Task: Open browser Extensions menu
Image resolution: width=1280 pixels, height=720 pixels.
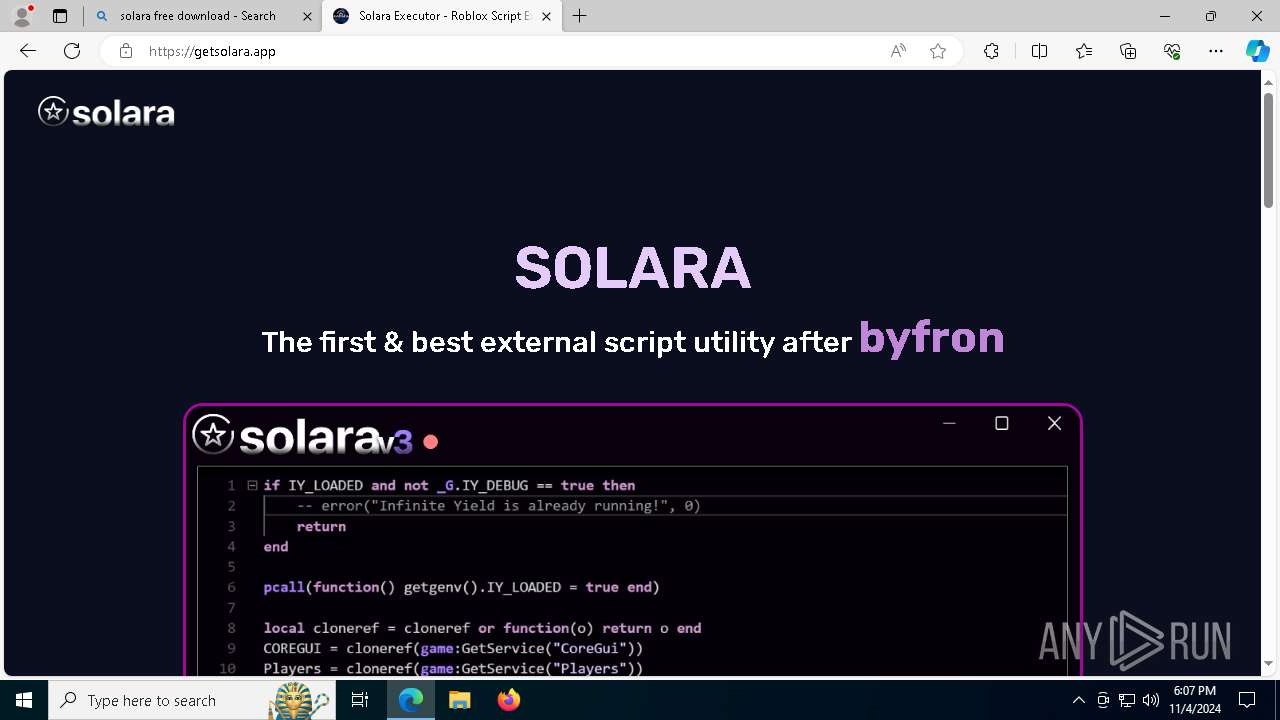Action: point(991,51)
